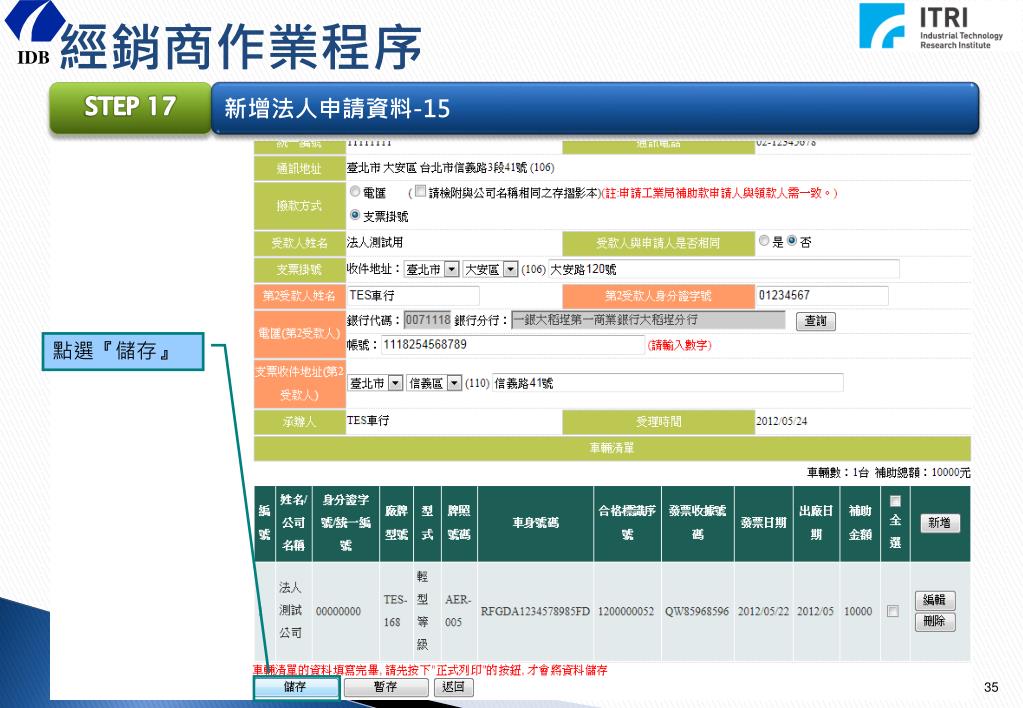
Task: Toggle the 全選 select-all checkbox
Action: click(895, 500)
